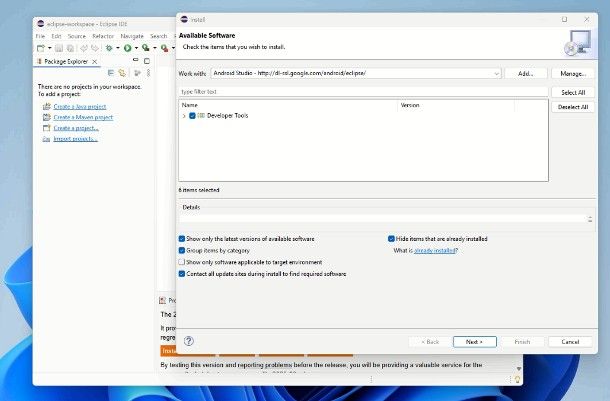Click the Manage... button

[573, 73]
